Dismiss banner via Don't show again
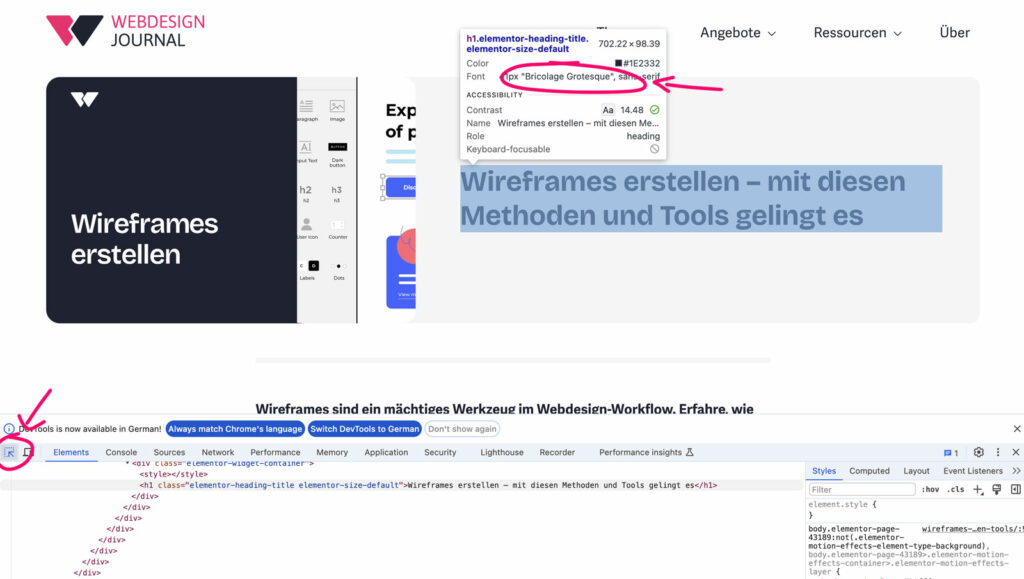The image size is (1024, 579). (461, 428)
